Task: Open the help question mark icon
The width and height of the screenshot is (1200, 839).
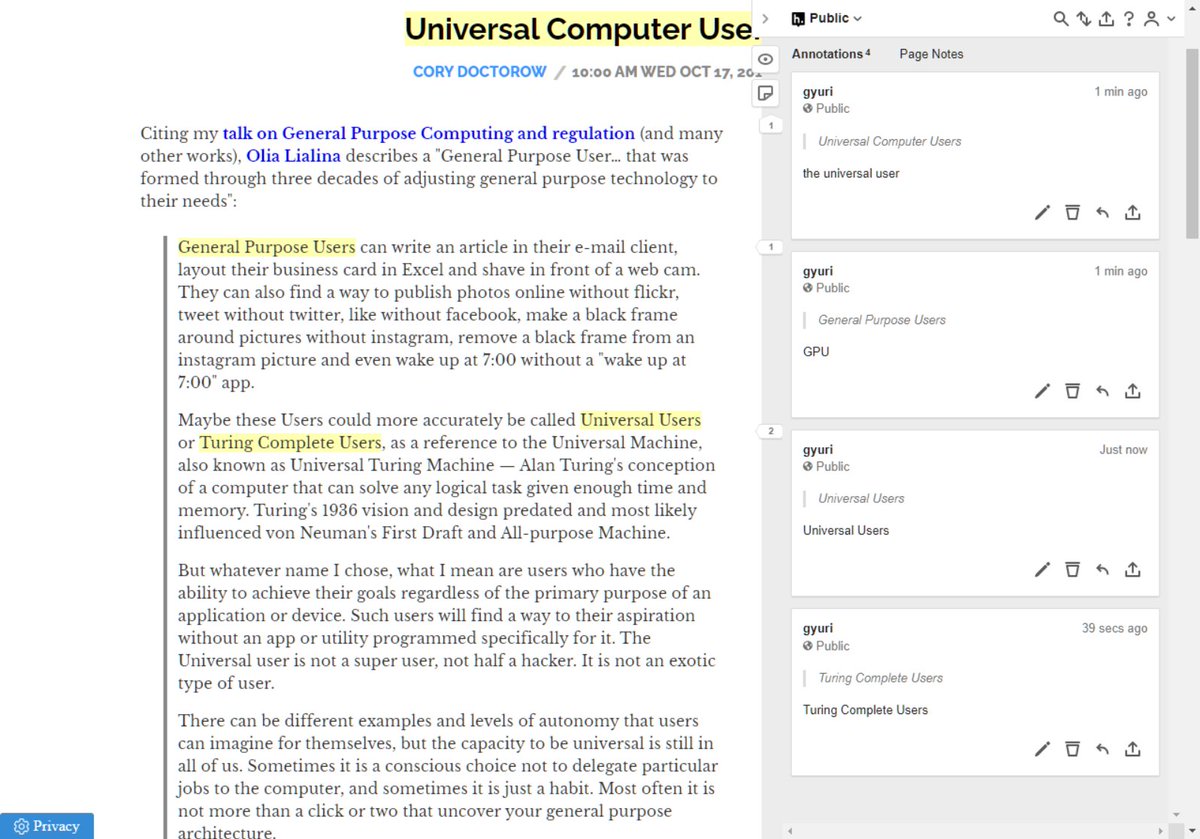Action: tap(1129, 18)
